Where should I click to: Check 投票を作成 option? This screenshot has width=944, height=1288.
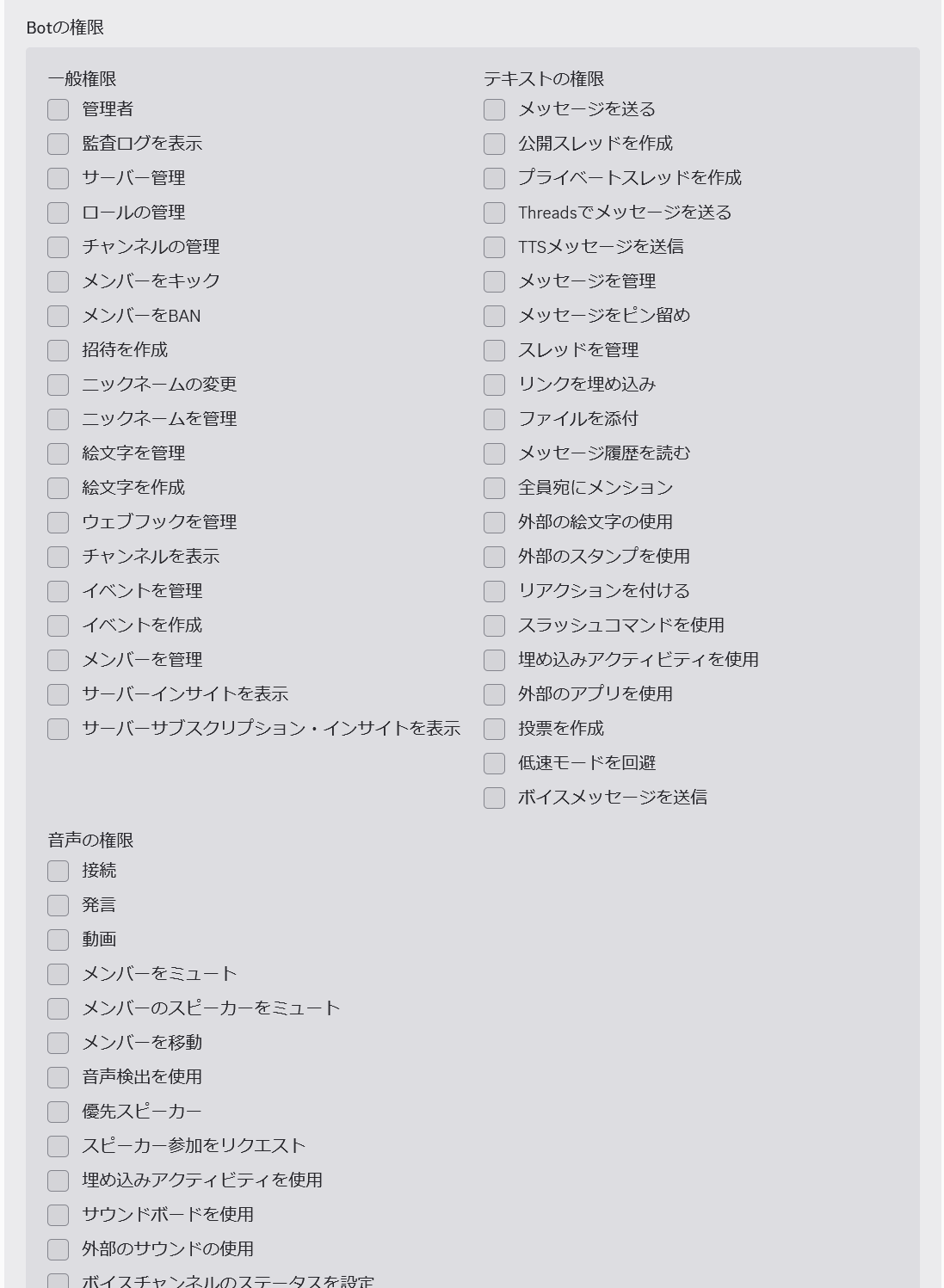point(494,729)
